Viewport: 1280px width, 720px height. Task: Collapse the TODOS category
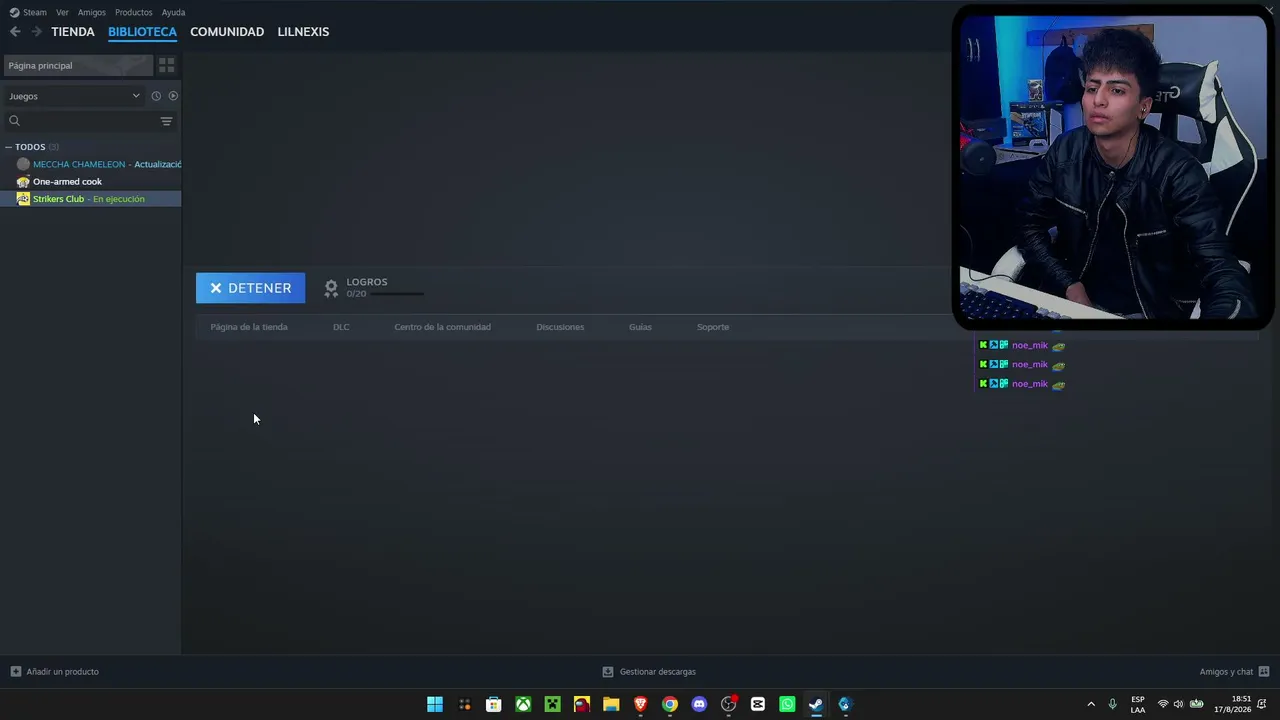coord(8,147)
